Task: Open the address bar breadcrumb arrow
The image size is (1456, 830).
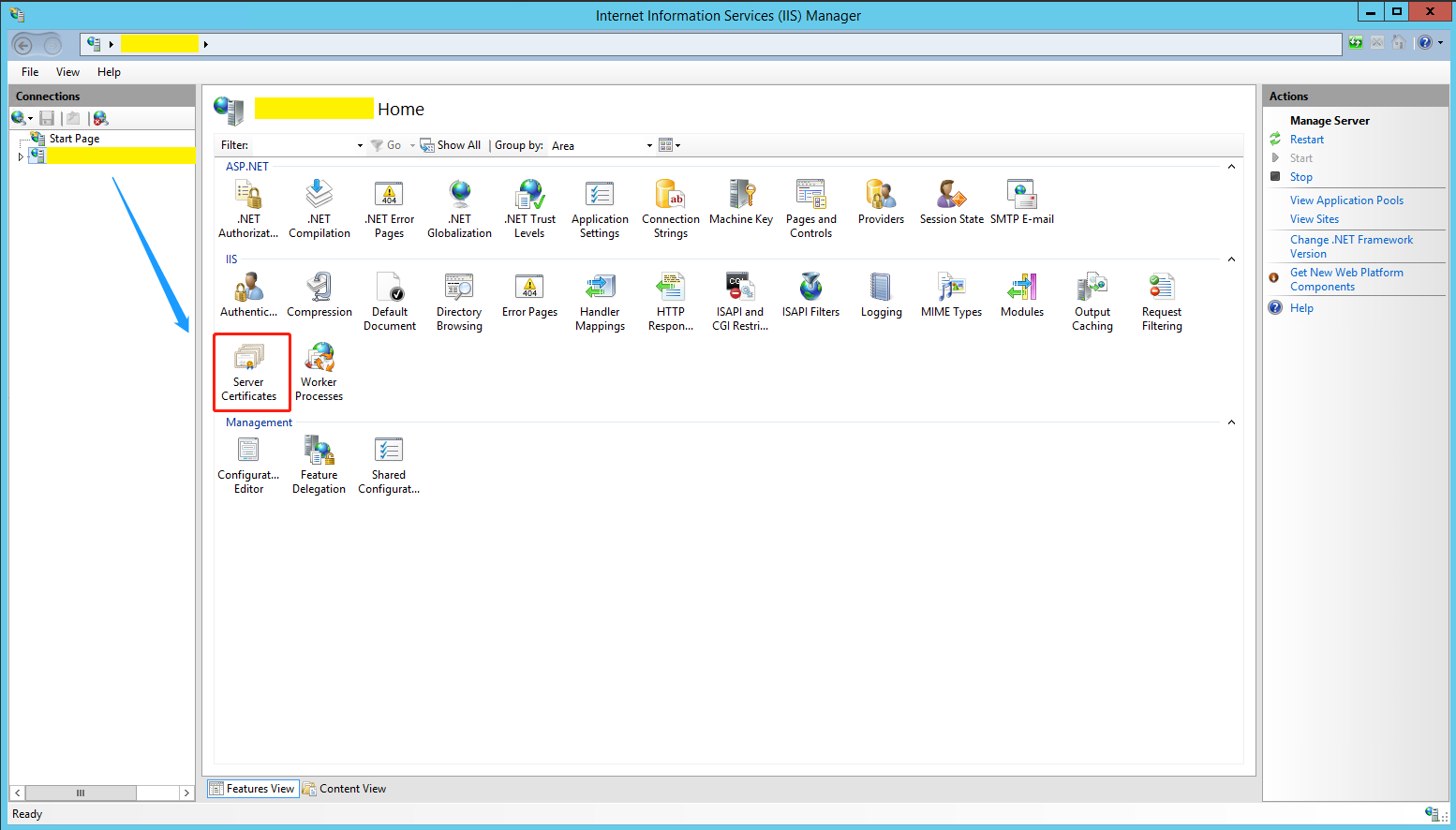Action: 205,44
